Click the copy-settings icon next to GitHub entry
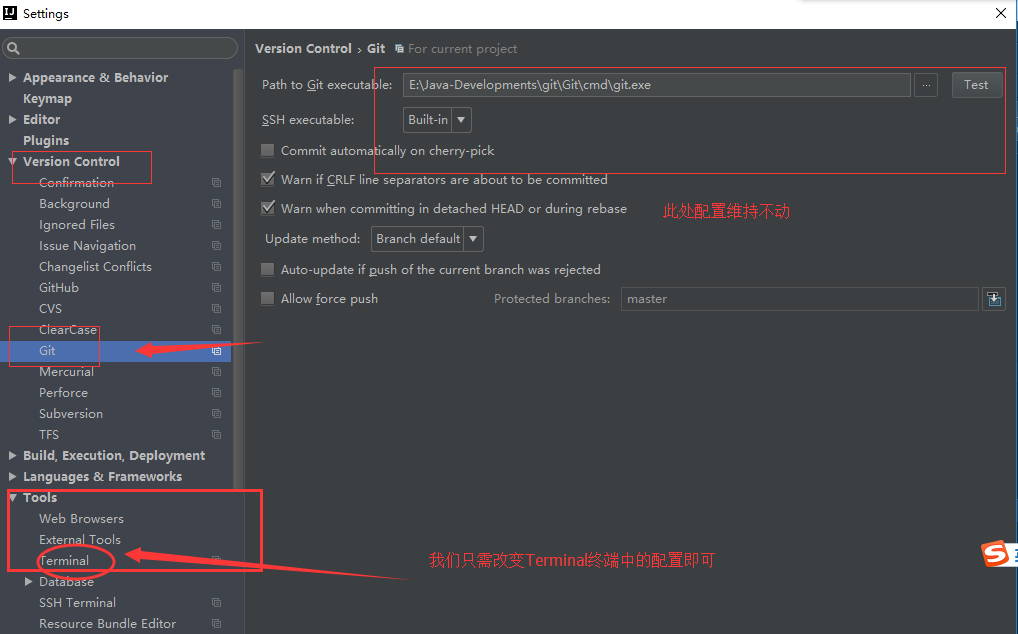Viewport: 1018px width, 634px height. click(216, 287)
